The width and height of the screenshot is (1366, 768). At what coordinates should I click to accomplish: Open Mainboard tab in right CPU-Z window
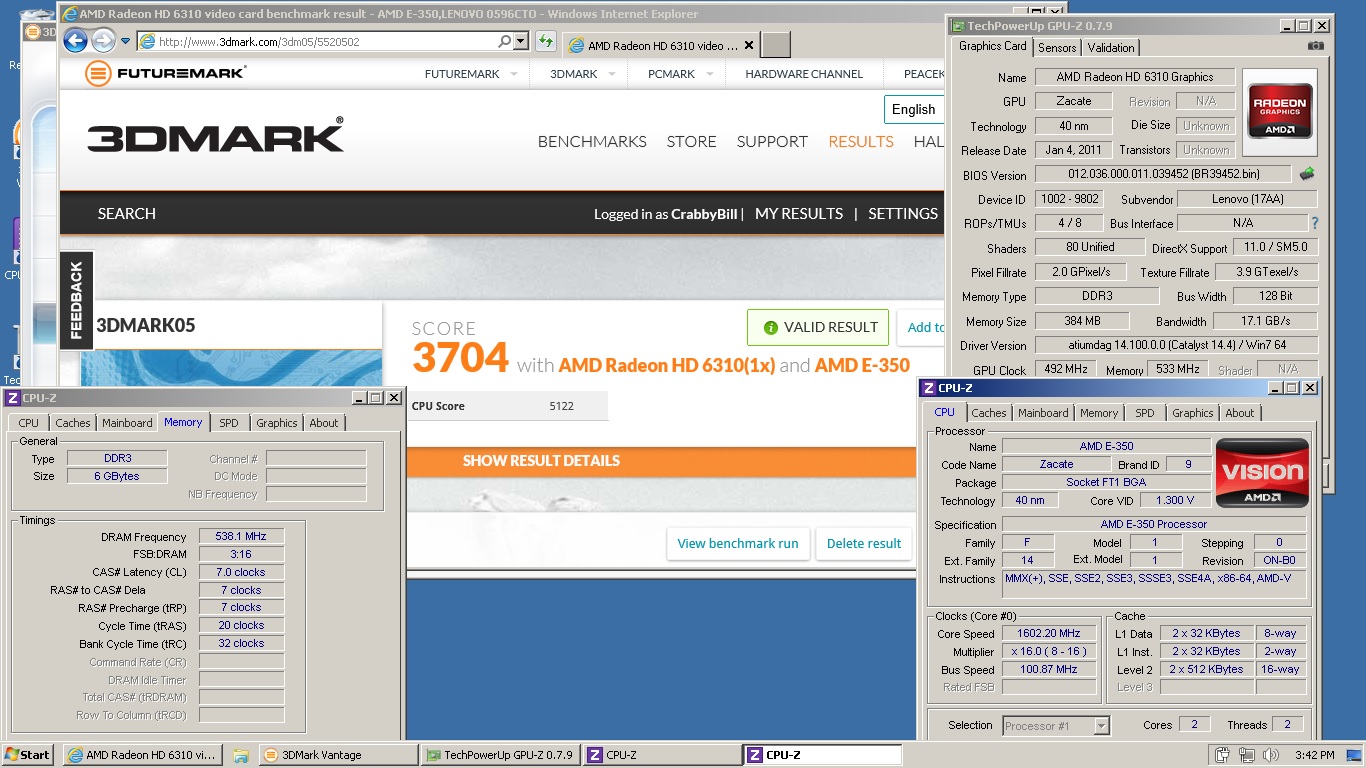pos(1043,413)
